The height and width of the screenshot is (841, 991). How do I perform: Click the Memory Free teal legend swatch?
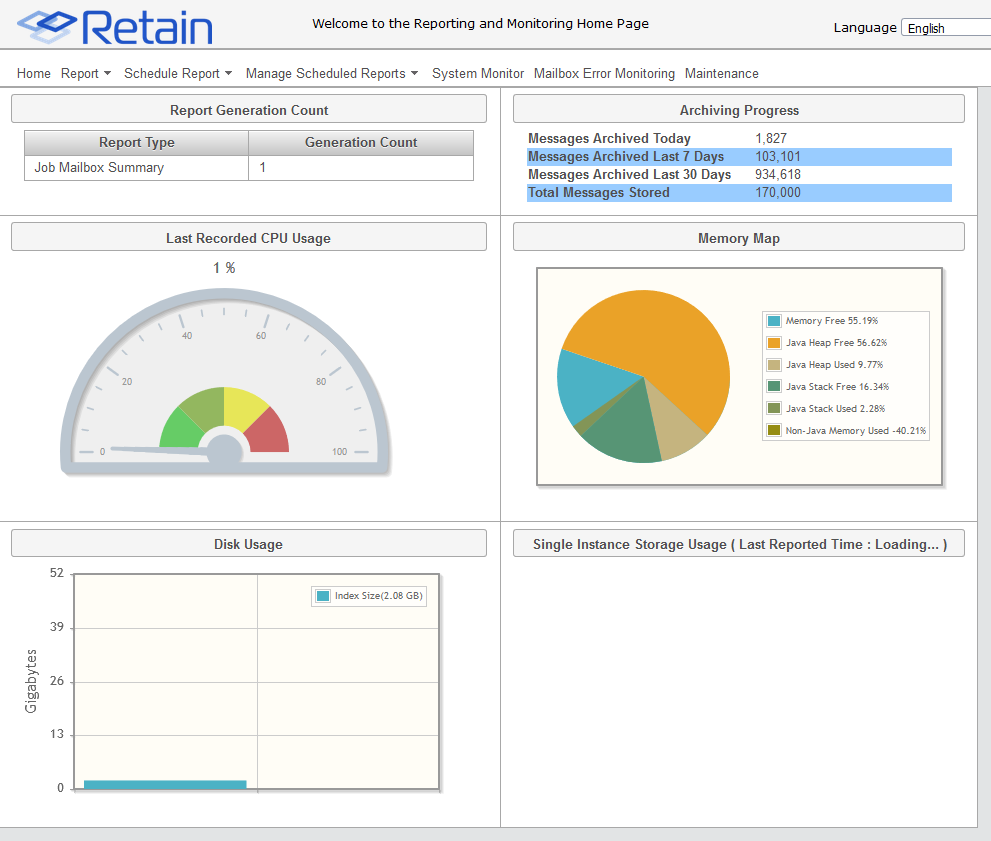pos(774,321)
